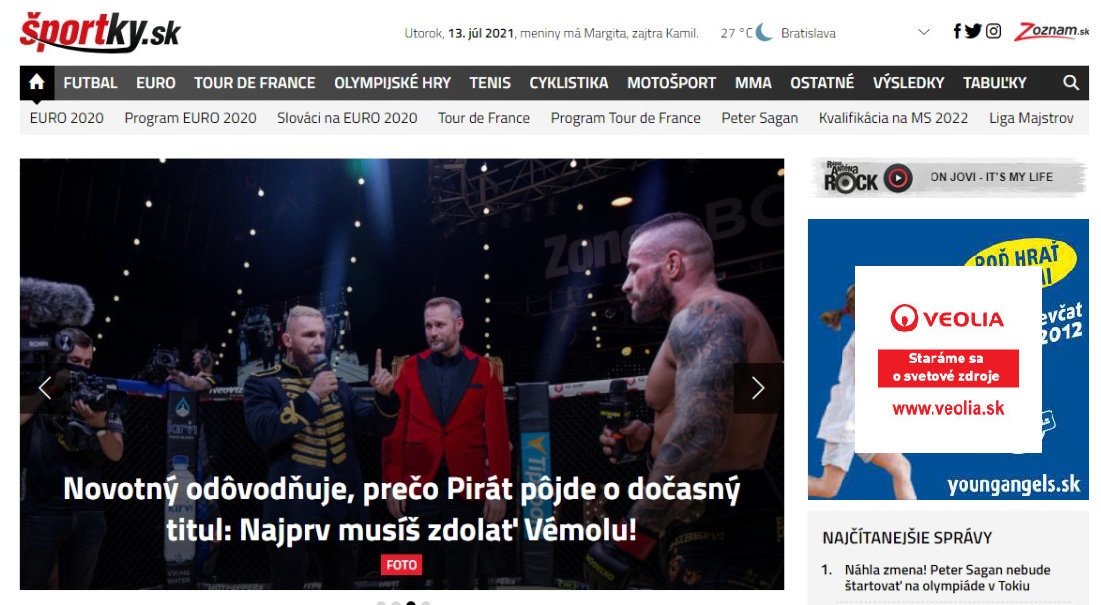Image resolution: width=1101 pixels, height=605 pixels.
Task: Open the MMA menu item
Action: pyautogui.click(x=753, y=83)
